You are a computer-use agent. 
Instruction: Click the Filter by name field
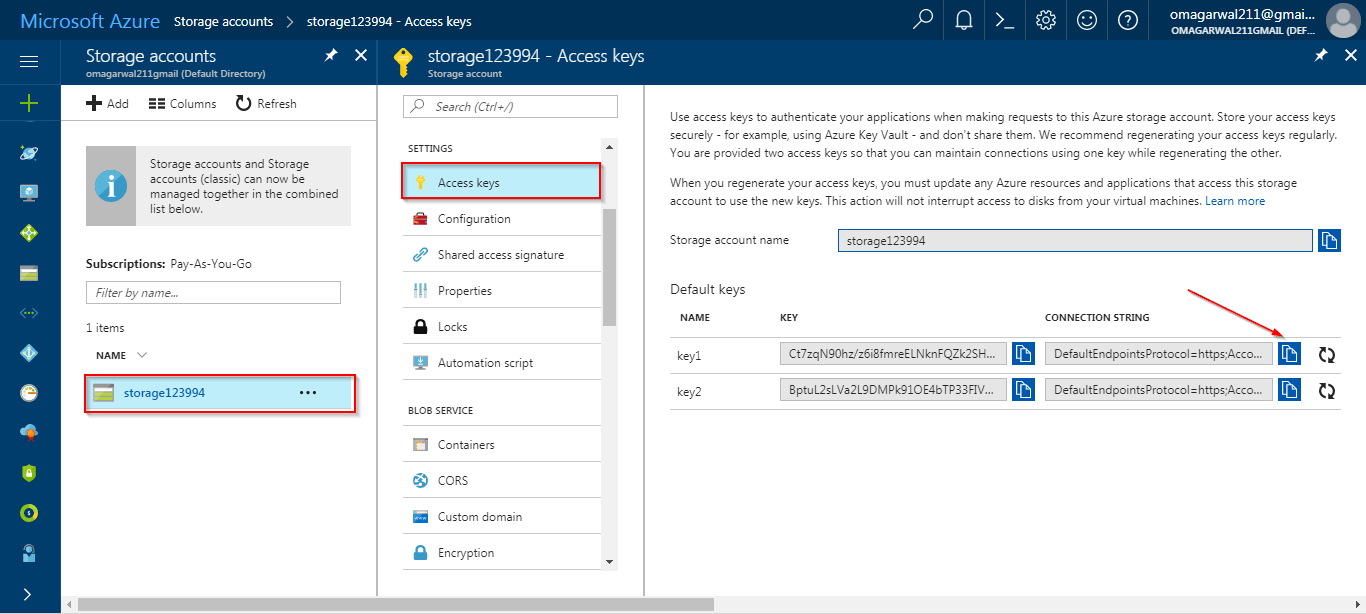pyautogui.click(x=213, y=293)
